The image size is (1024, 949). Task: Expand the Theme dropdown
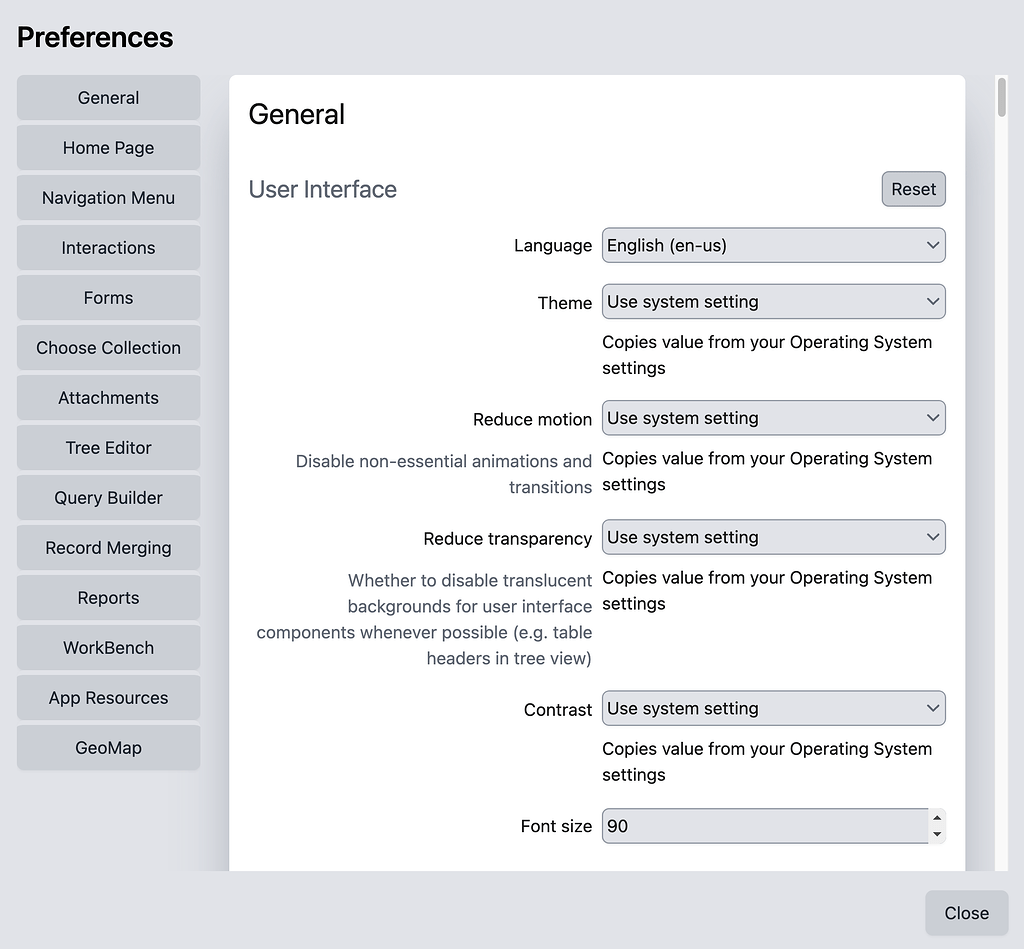coord(773,302)
